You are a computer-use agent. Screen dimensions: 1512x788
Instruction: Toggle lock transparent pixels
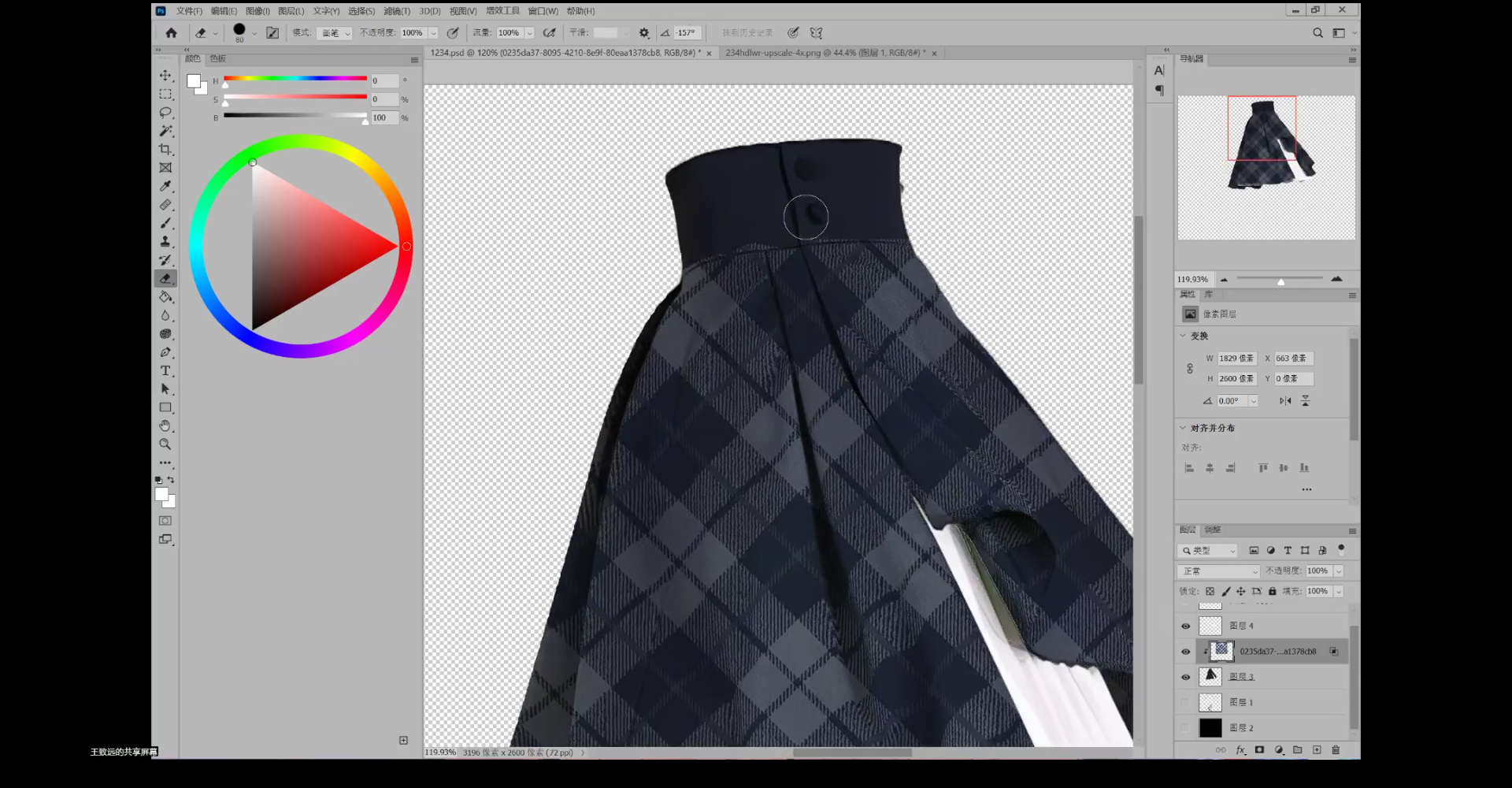pos(1210,591)
